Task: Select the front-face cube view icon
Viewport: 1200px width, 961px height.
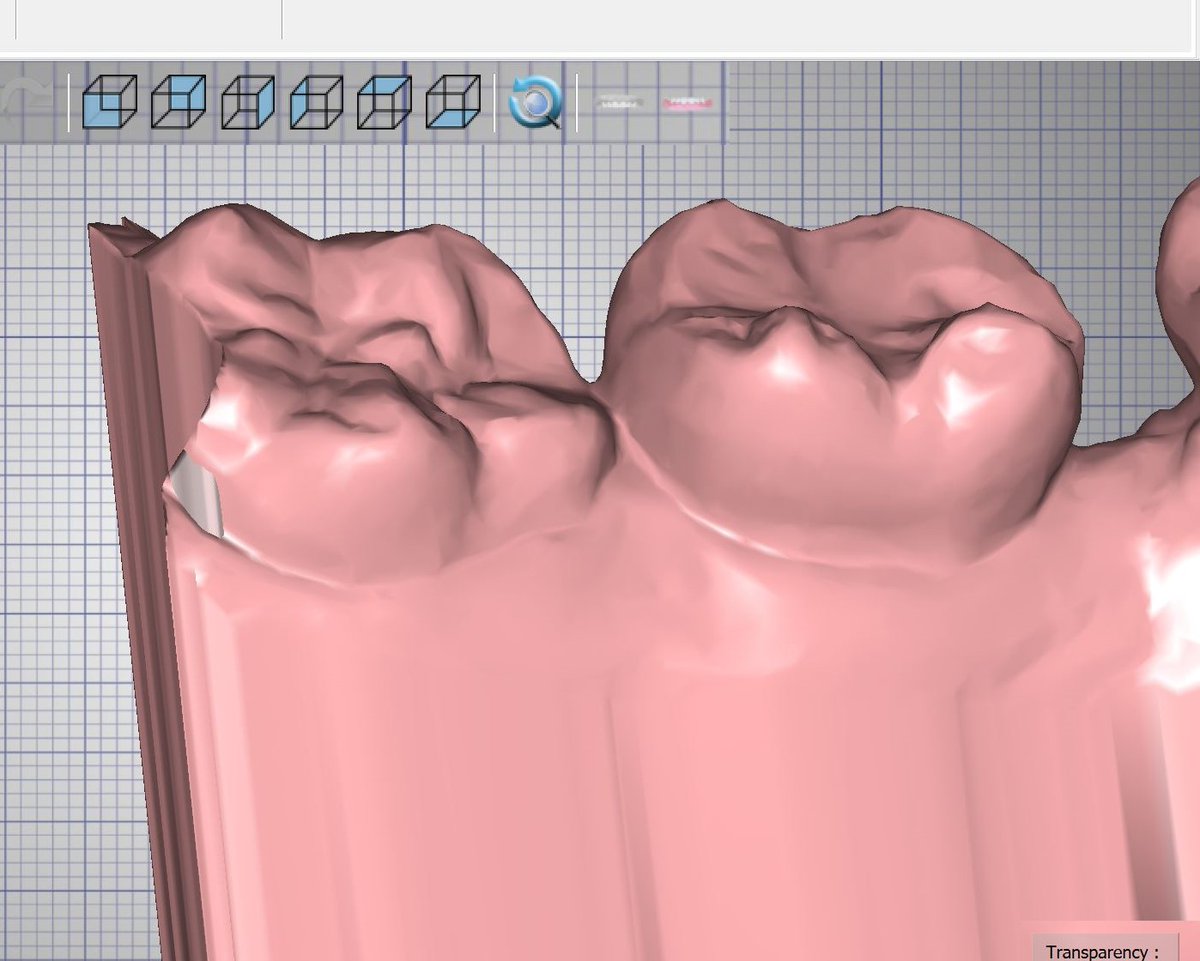Action: pyautogui.click(x=109, y=101)
